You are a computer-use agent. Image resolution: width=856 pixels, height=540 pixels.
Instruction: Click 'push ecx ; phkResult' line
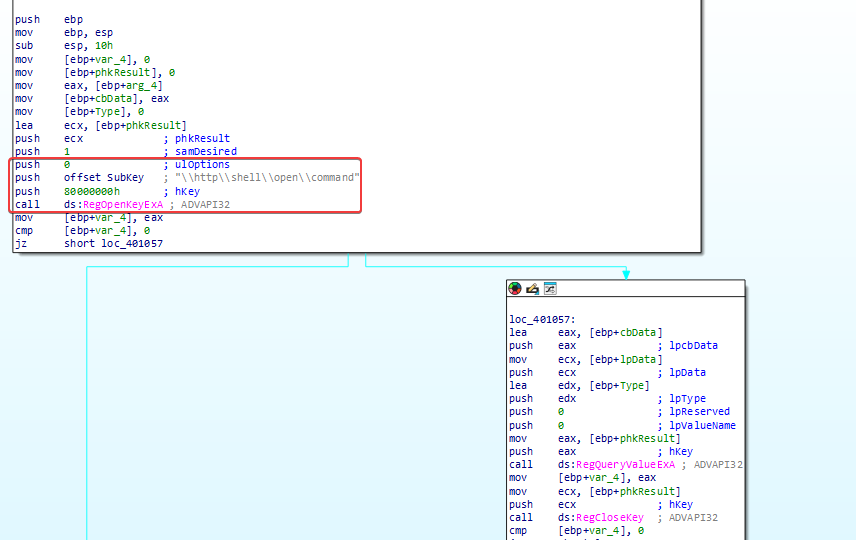pyautogui.click(x=122, y=138)
